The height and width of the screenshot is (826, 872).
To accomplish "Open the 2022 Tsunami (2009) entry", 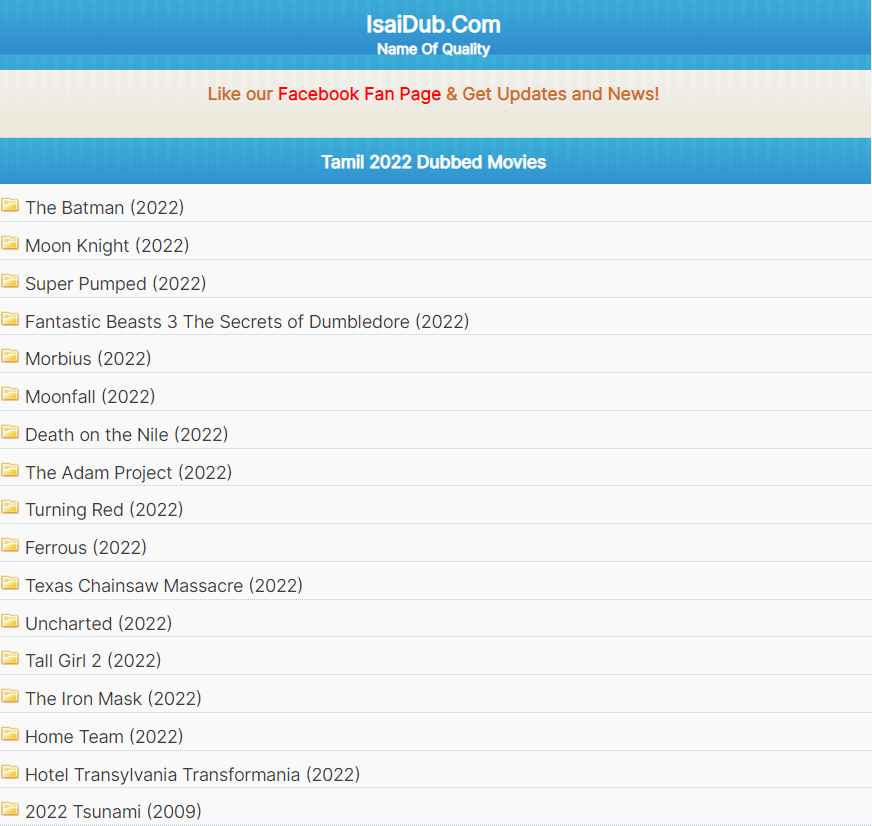I will [x=113, y=812].
